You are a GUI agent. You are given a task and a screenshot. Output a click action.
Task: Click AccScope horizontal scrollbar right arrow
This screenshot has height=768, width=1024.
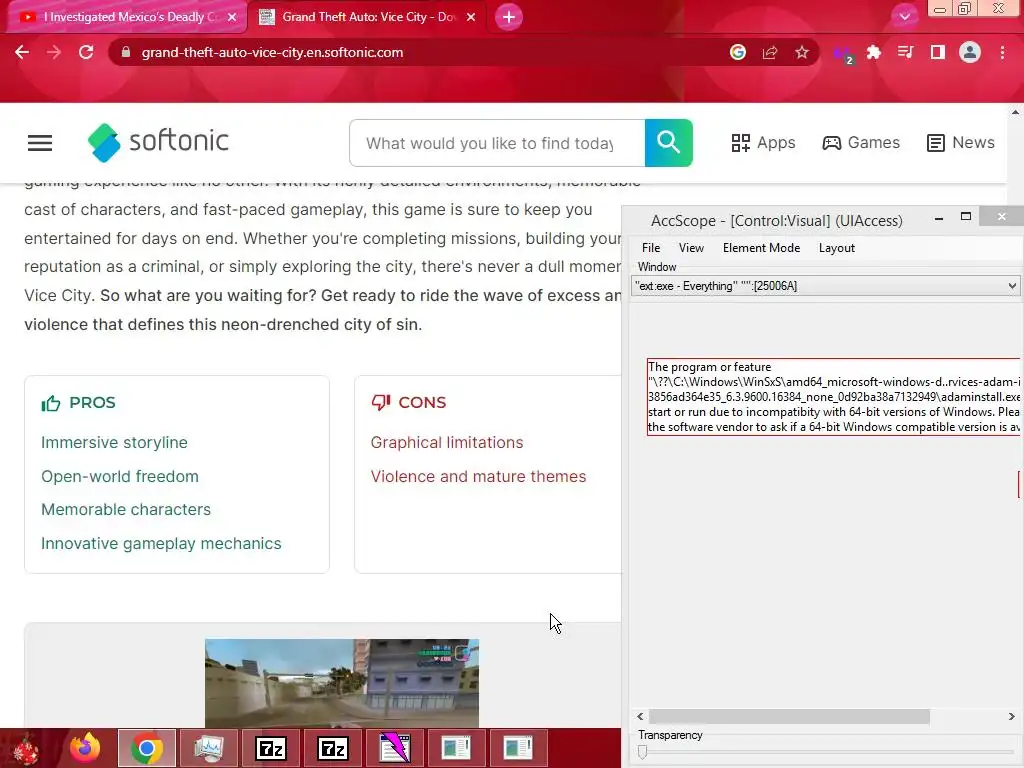[x=1012, y=716]
